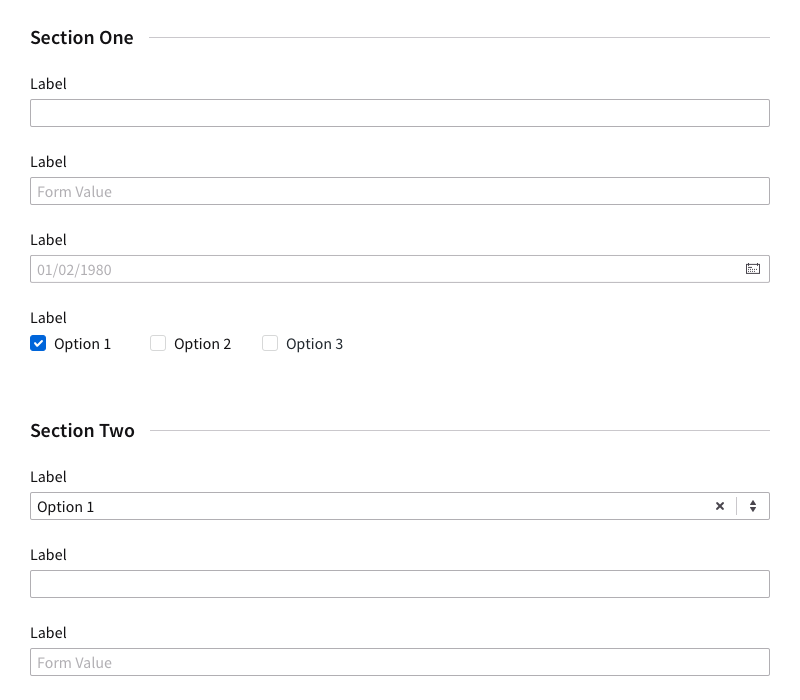Click the Form Value input at the bottom
This screenshot has width=800, height=700.
coord(400,662)
